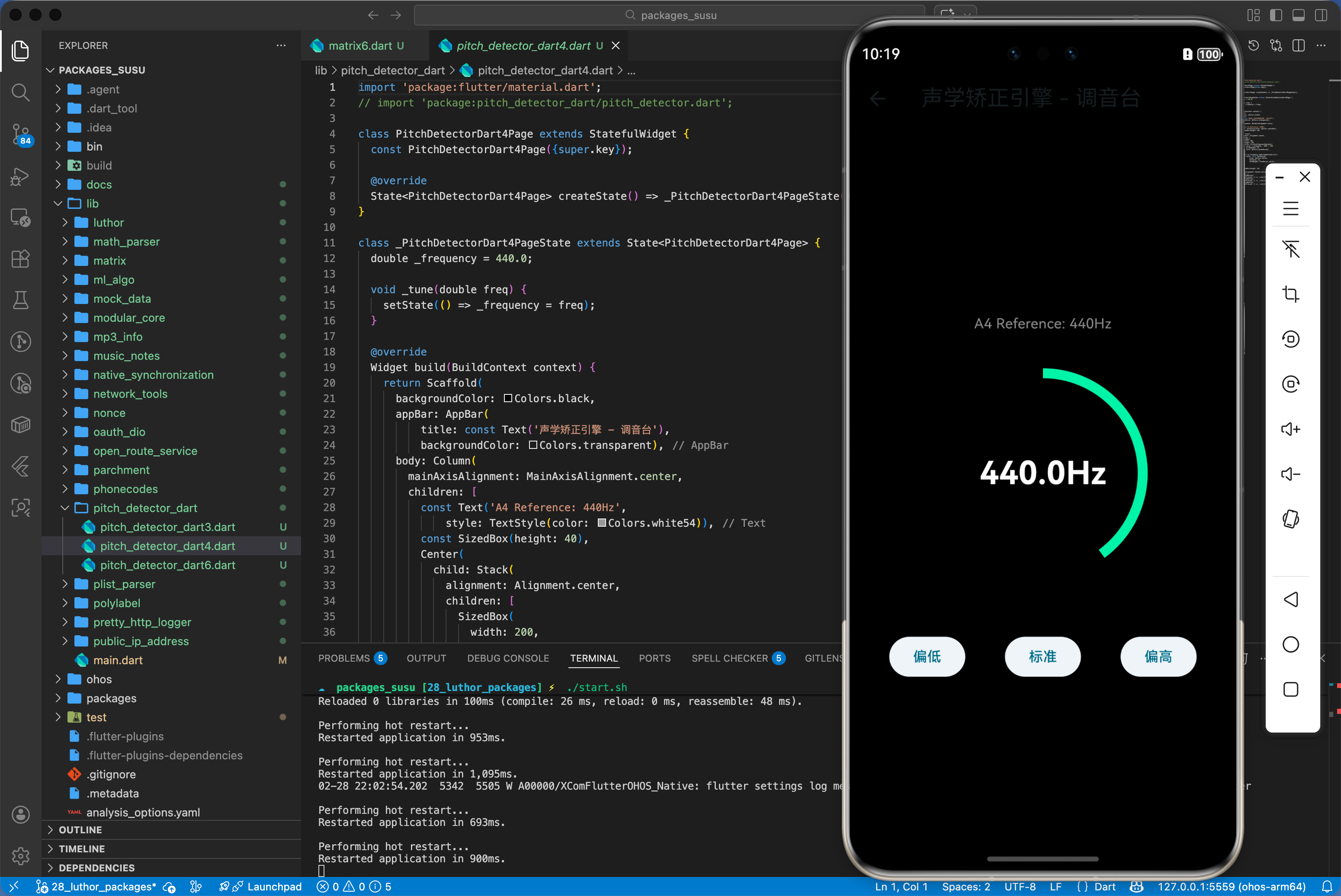This screenshot has height=896, width=1341.
Task: Tap the 偏高 button in the app
Action: click(x=1158, y=656)
